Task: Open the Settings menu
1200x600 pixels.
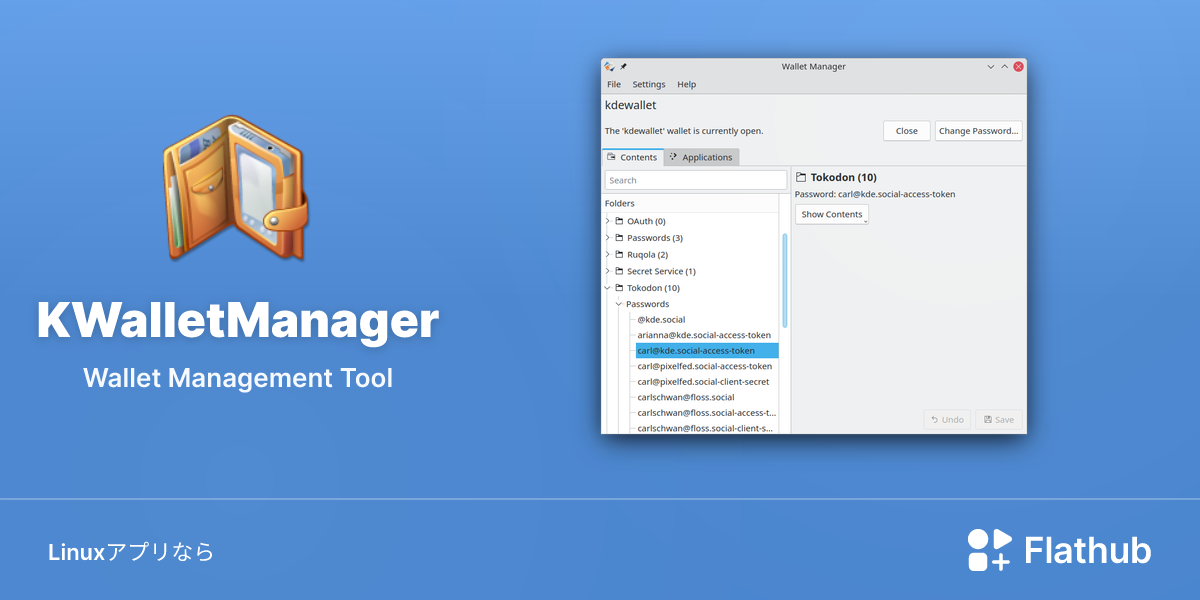Action: coord(649,85)
